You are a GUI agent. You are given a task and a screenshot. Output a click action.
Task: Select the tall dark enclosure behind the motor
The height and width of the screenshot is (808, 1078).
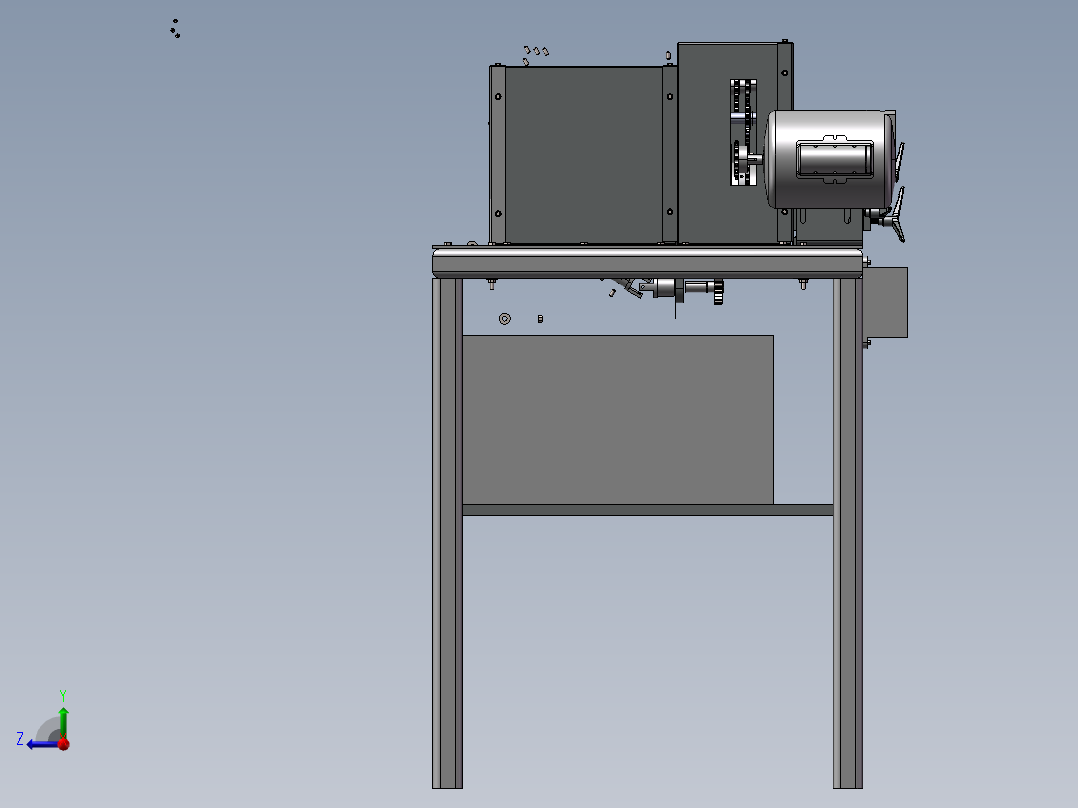point(729,143)
